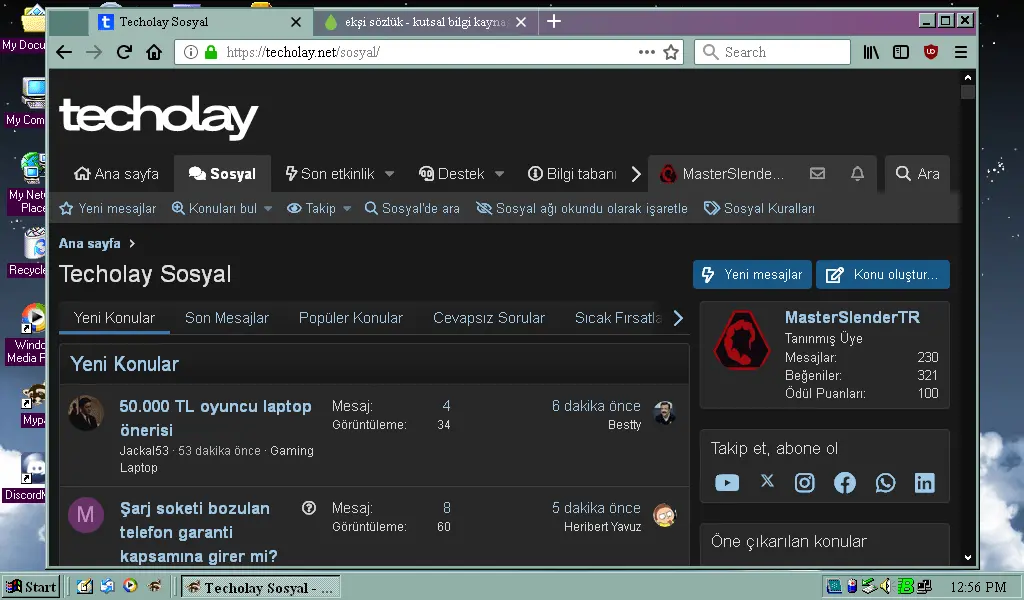Click the techolay logo
Viewport: 1024px width, 600px height.
pyautogui.click(x=159, y=118)
